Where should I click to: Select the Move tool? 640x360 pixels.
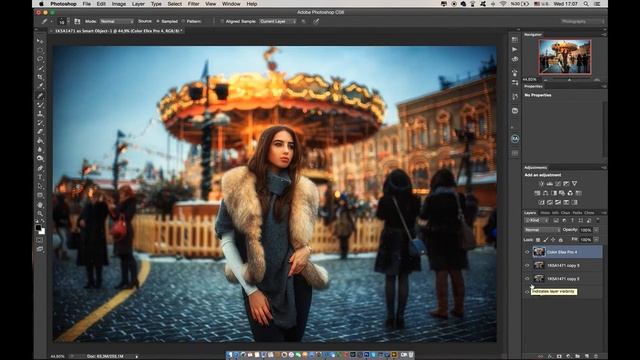coord(40,41)
